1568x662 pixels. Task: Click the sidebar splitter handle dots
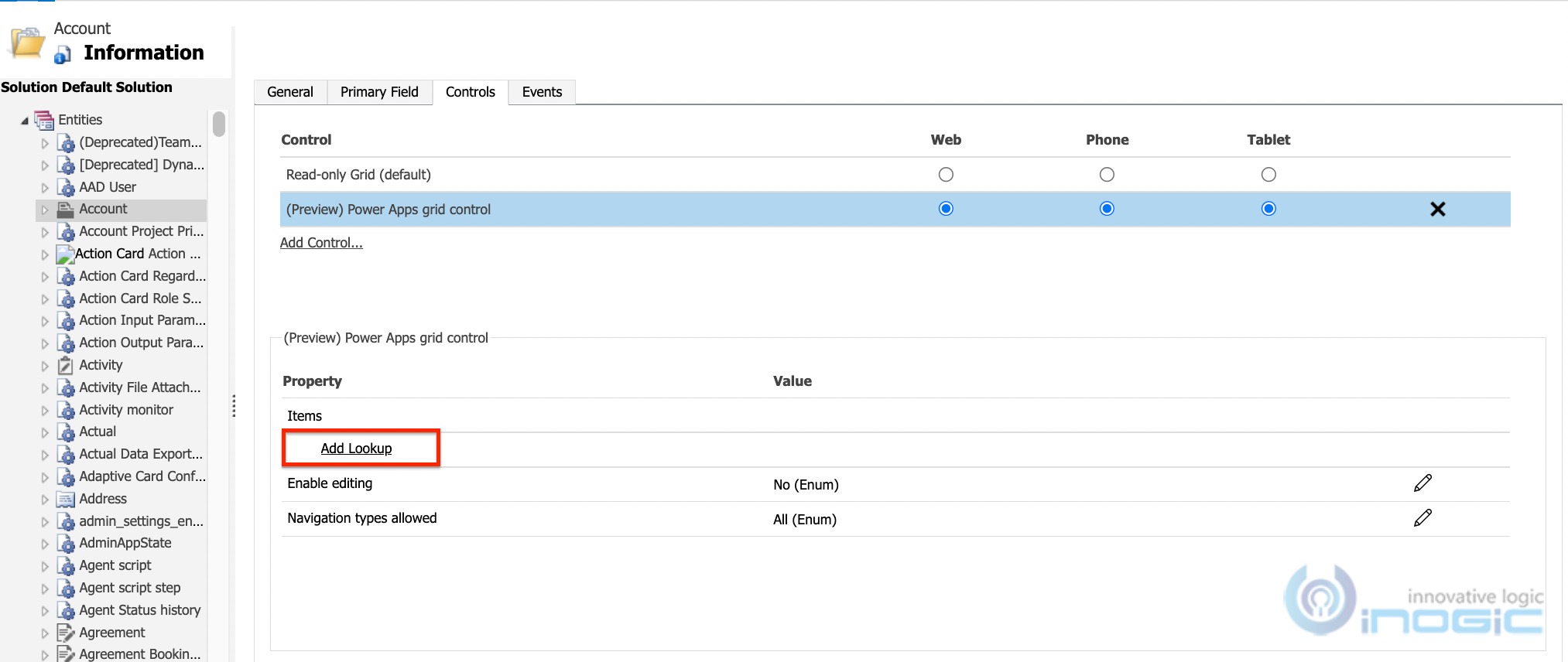[234, 406]
